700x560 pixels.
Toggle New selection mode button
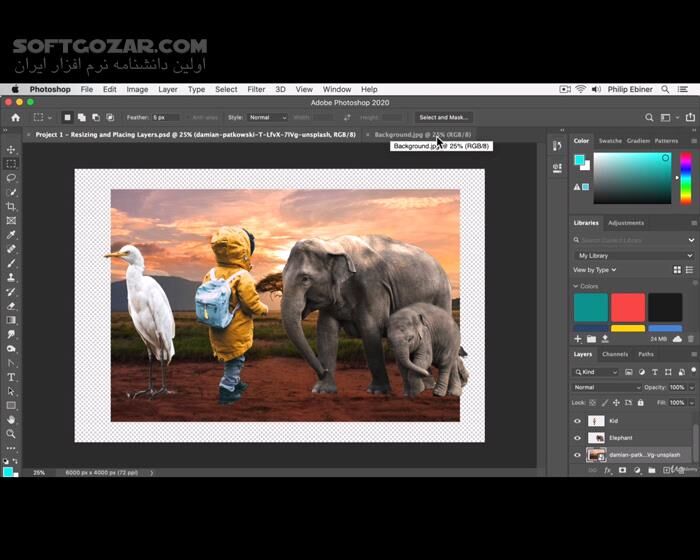click(67, 117)
